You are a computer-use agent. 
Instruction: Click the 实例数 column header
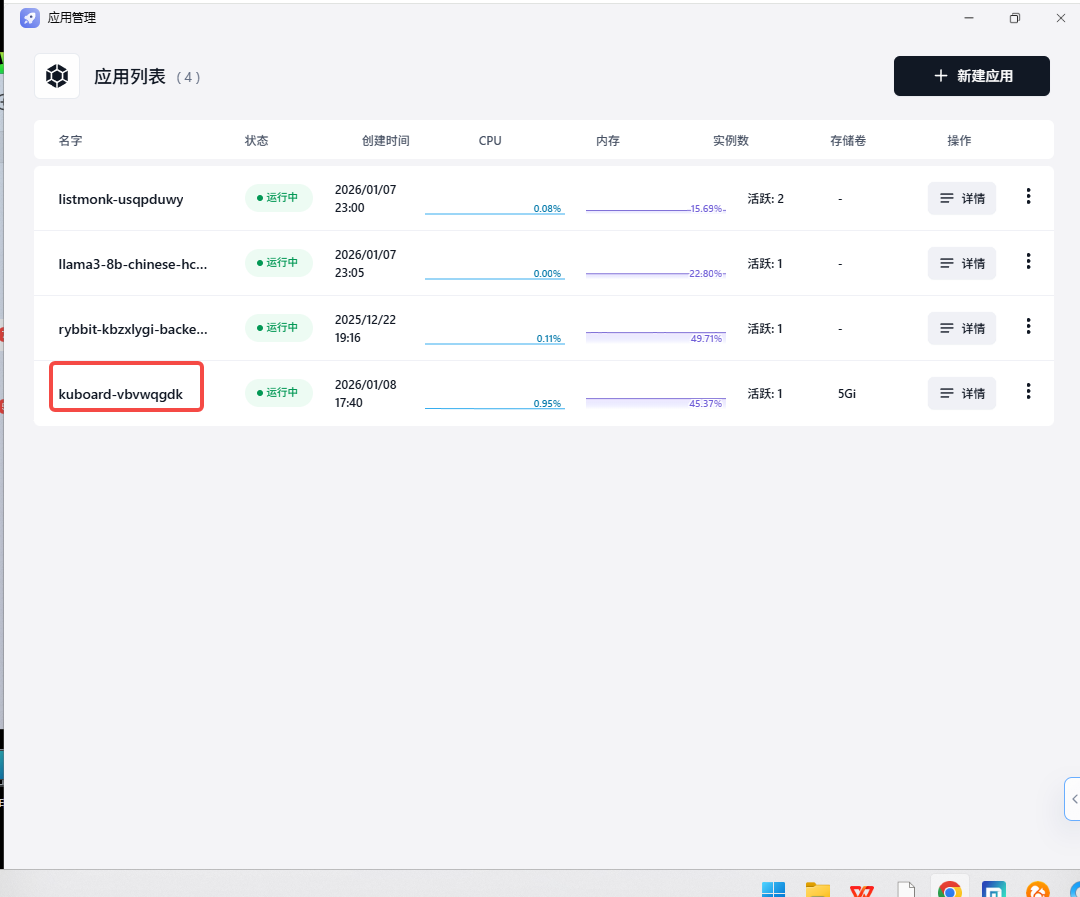coord(731,141)
